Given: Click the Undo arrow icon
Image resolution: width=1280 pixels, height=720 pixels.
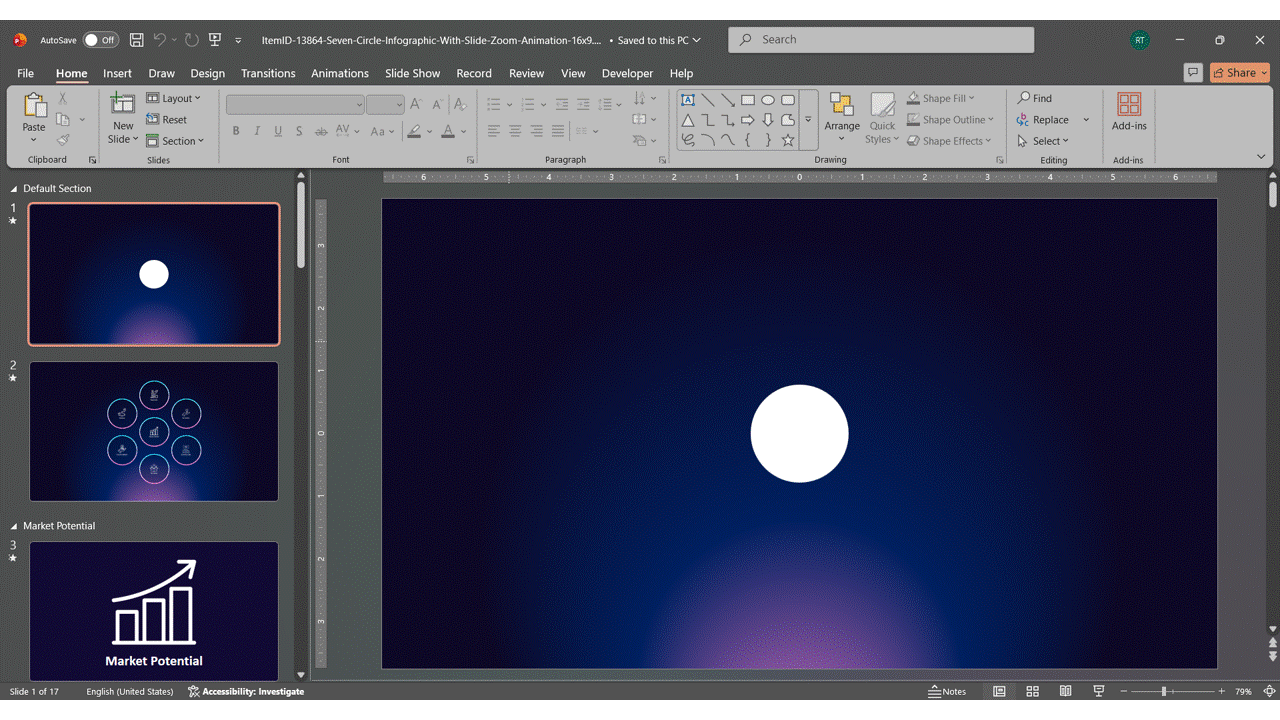Looking at the screenshot, I should point(160,40).
